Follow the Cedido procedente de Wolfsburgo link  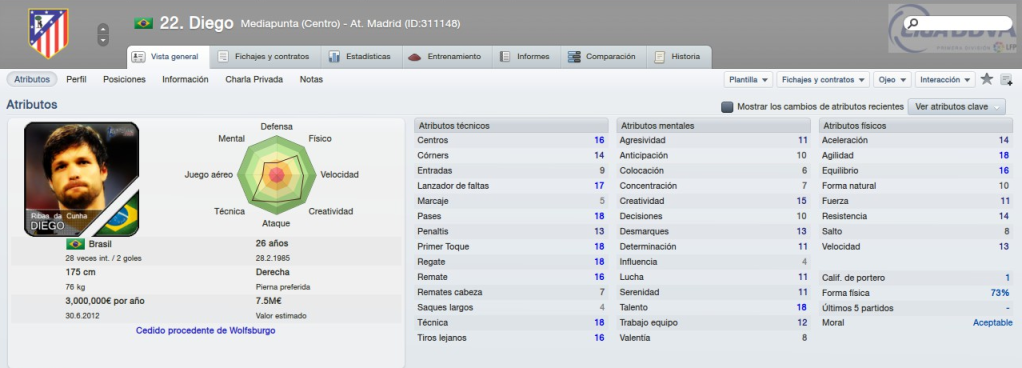pyautogui.click(x=205, y=330)
